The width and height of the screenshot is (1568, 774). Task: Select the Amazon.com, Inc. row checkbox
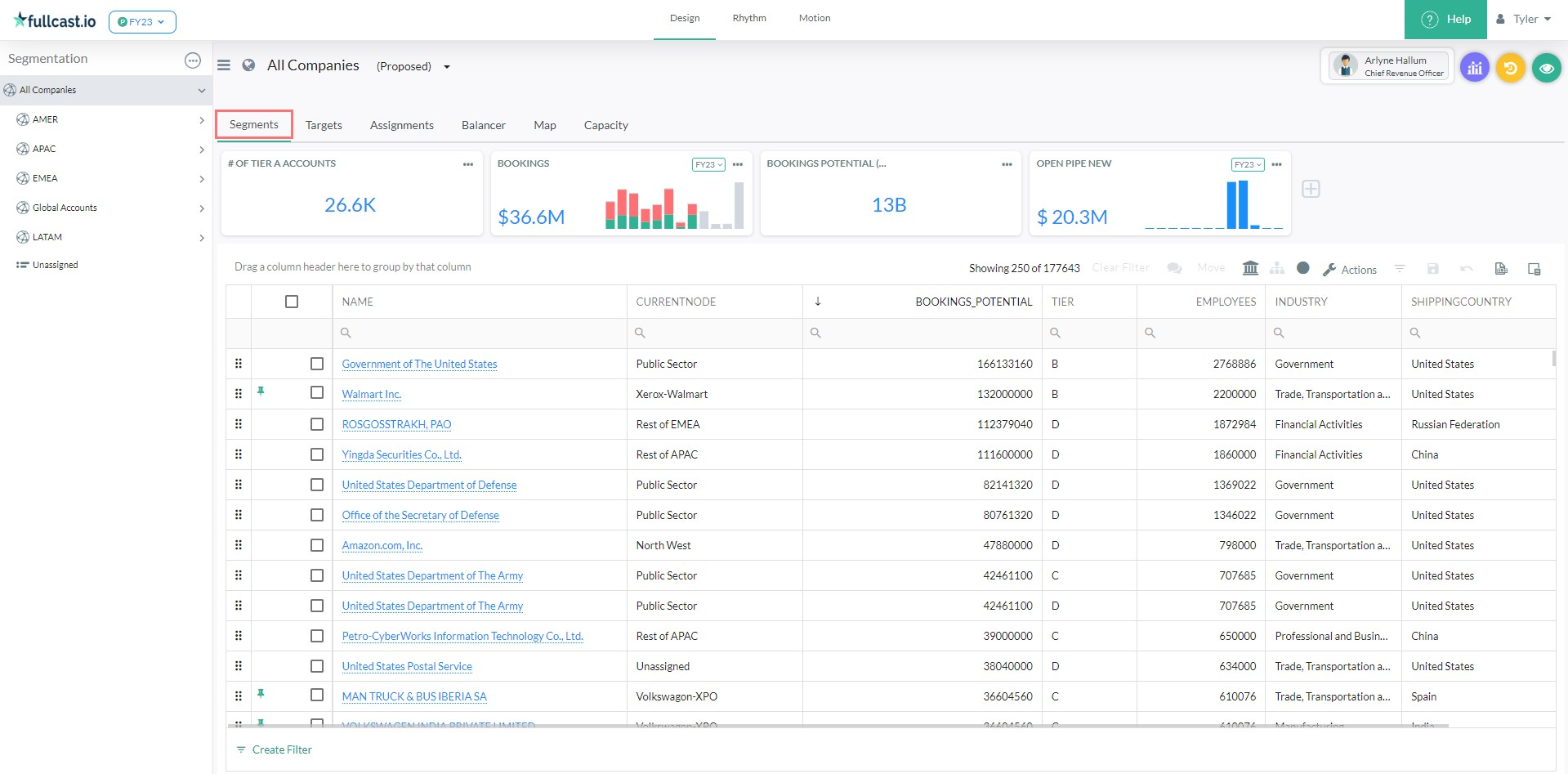317,545
